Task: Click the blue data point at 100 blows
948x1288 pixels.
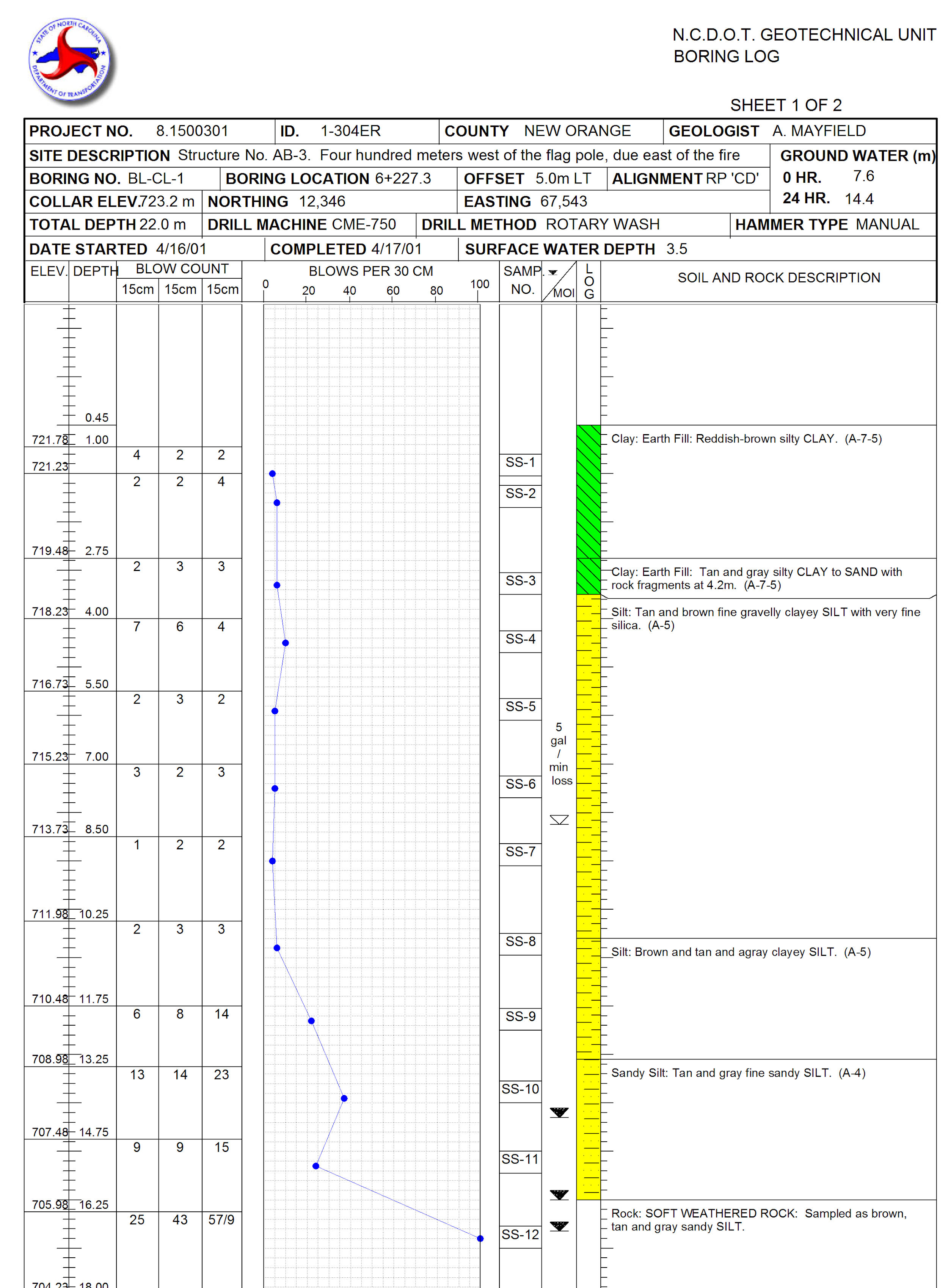Action: [x=480, y=1239]
